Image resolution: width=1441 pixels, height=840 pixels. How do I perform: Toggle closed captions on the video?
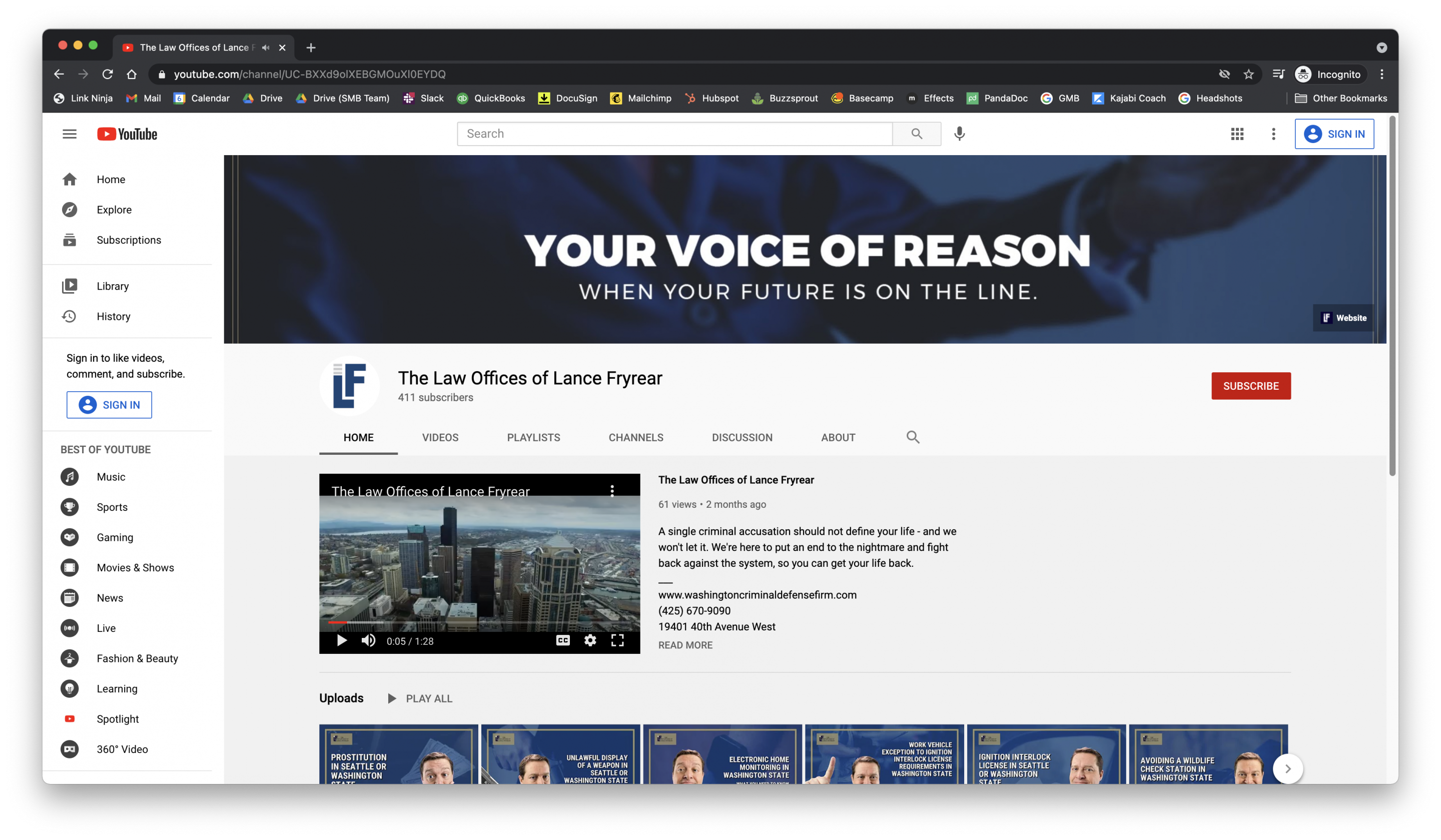[x=563, y=640]
